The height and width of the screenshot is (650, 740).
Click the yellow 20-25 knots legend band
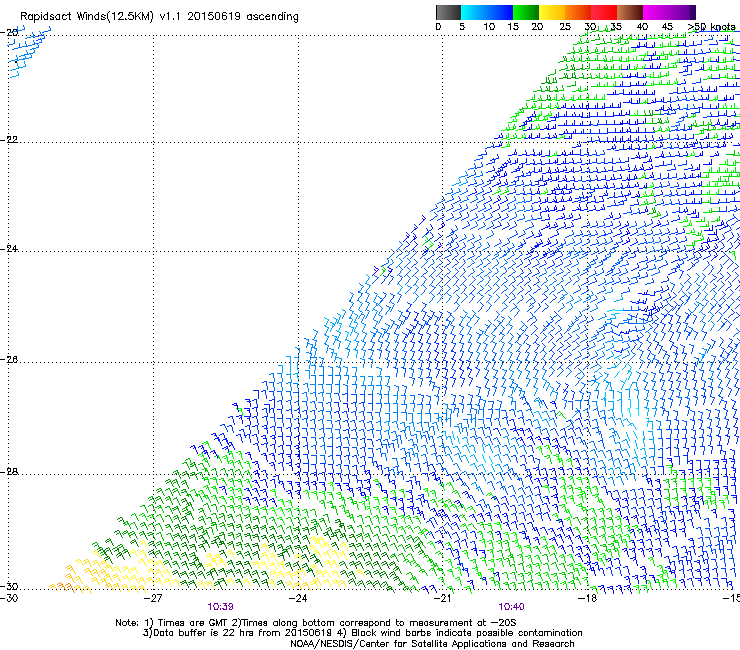click(x=552, y=12)
